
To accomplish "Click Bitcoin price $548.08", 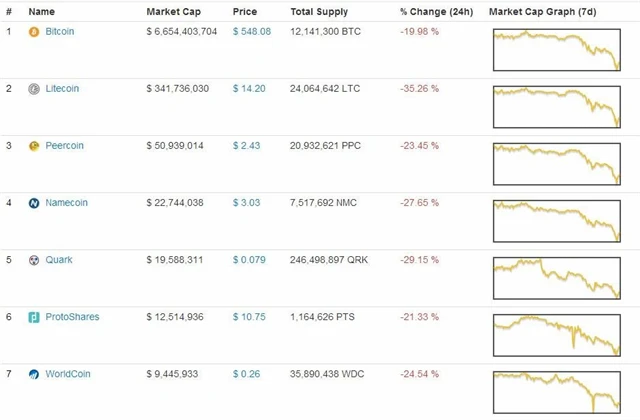I will 249,32.
